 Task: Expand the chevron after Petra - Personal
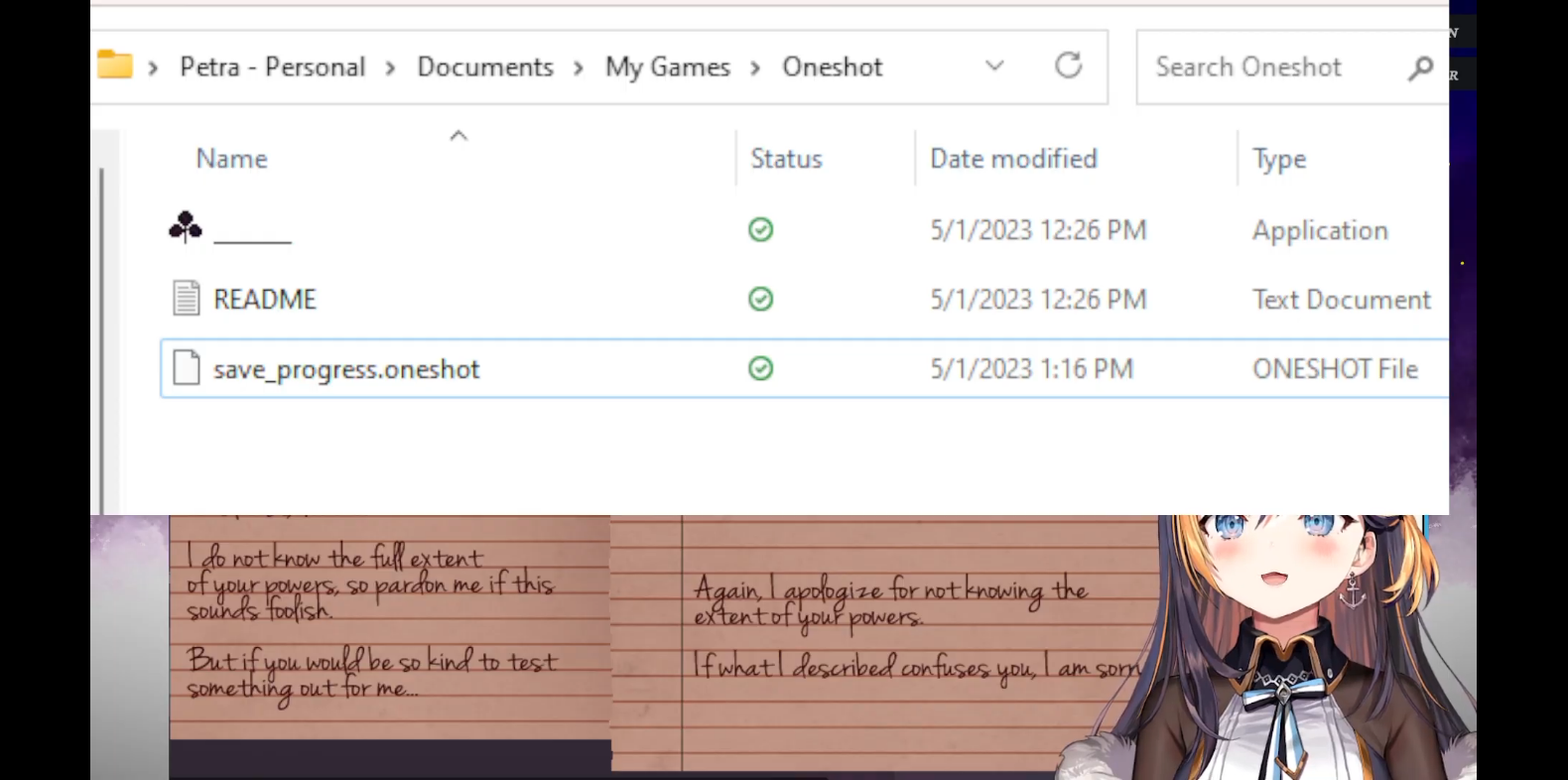coord(391,67)
